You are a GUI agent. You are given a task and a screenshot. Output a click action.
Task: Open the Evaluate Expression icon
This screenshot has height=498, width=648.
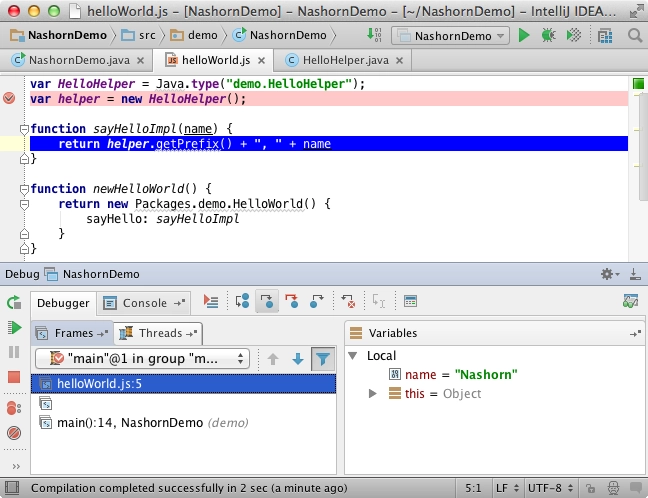(410, 301)
